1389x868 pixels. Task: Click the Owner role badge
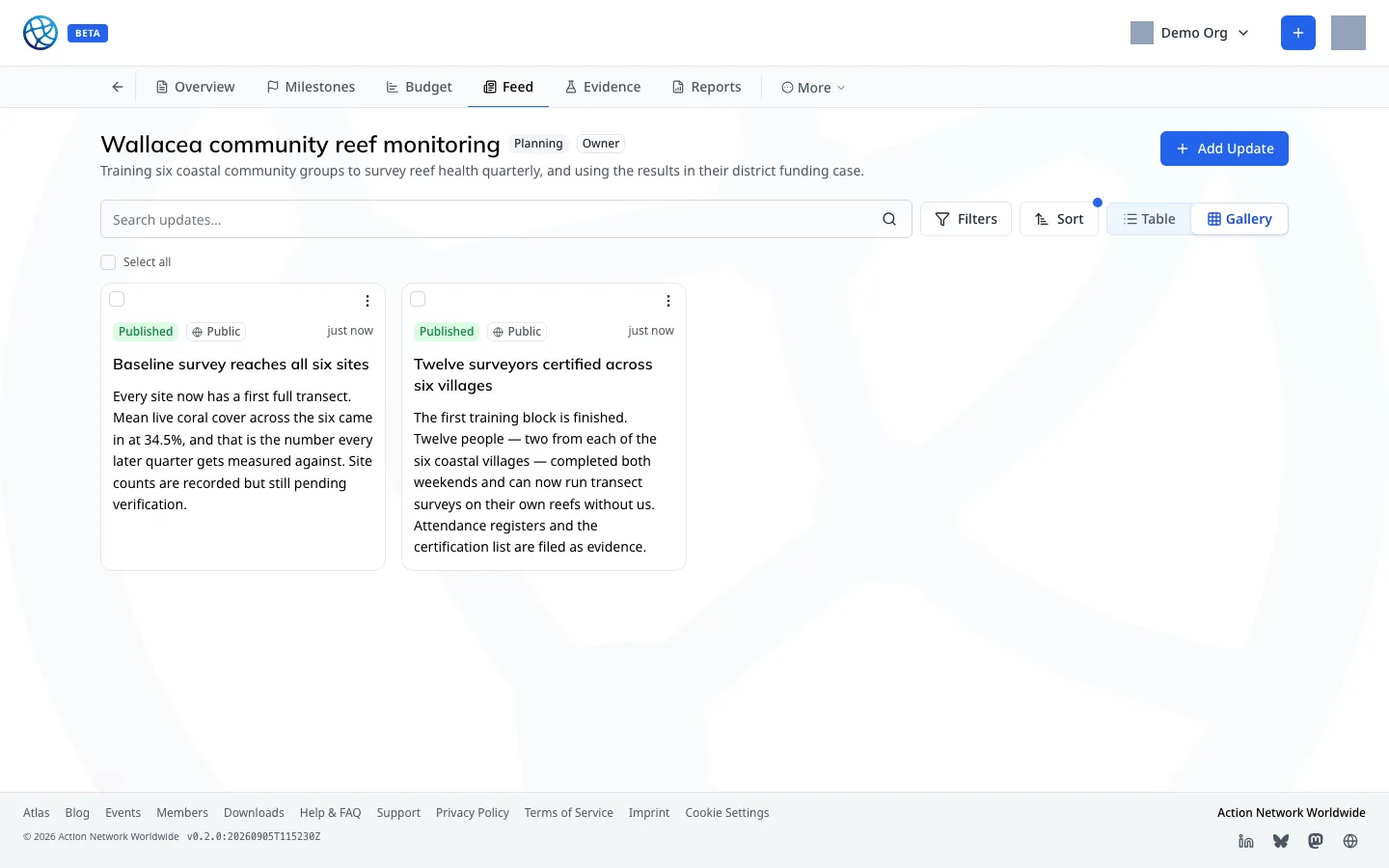(601, 144)
